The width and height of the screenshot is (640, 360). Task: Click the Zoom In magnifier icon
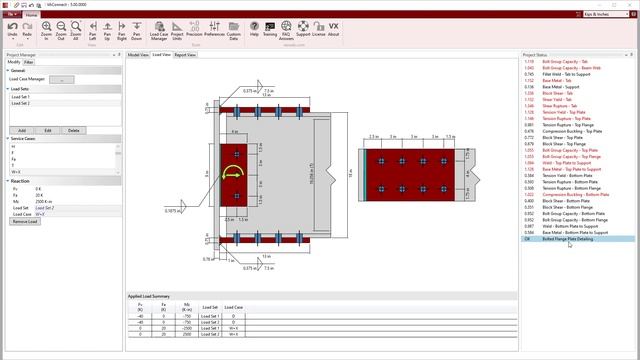tap(47, 27)
